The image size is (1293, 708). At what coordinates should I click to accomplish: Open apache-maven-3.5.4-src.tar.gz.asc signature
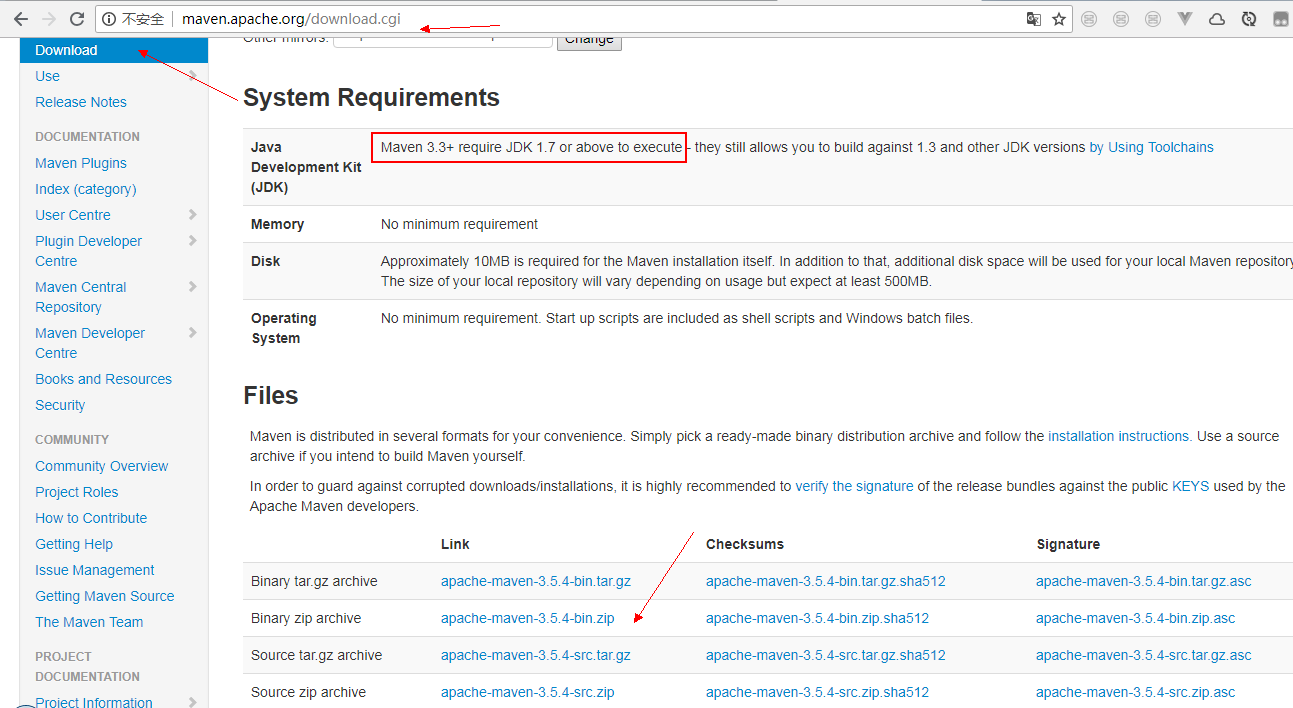click(x=1143, y=655)
